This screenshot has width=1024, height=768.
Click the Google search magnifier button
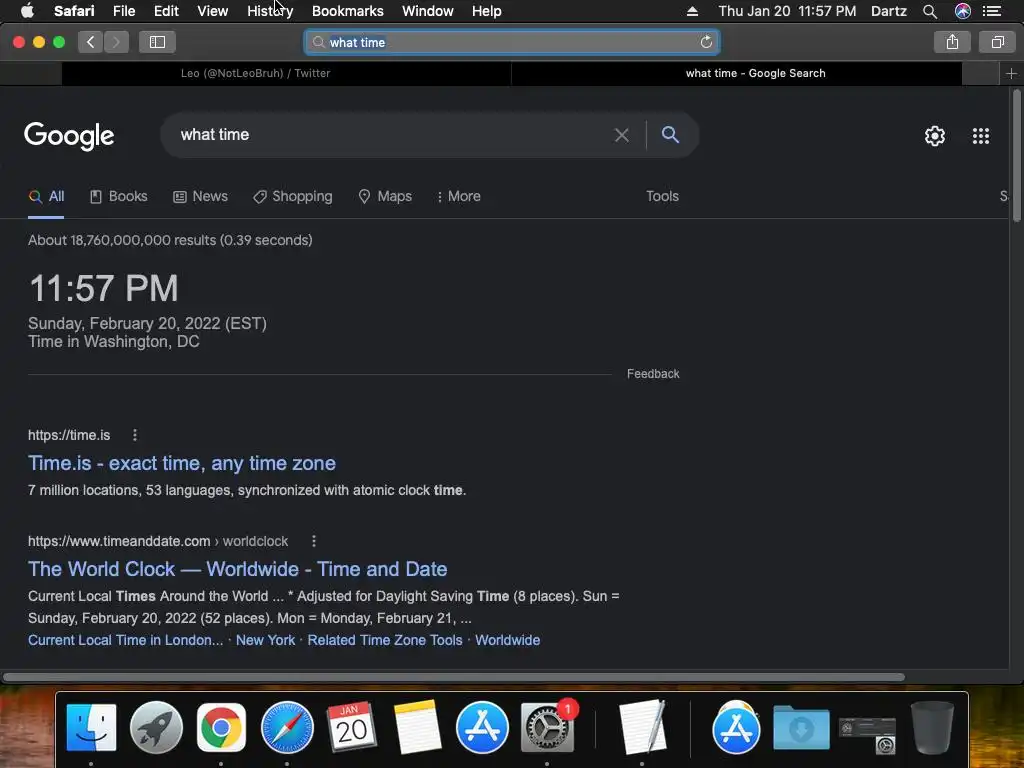pyautogui.click(x=670, y=135)
